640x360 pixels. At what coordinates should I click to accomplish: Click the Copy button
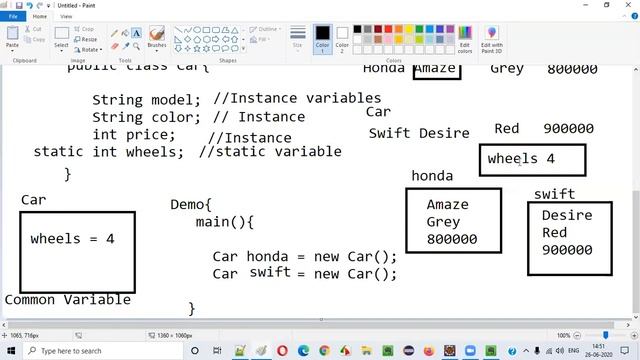pos(35,40)
